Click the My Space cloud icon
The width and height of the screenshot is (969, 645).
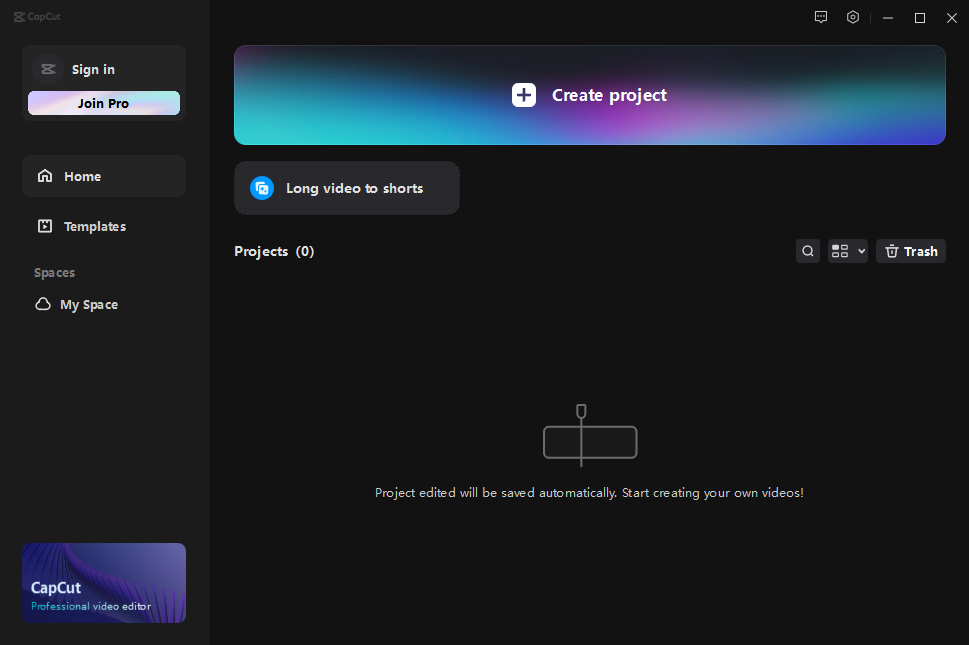click(x=43, y=304)
